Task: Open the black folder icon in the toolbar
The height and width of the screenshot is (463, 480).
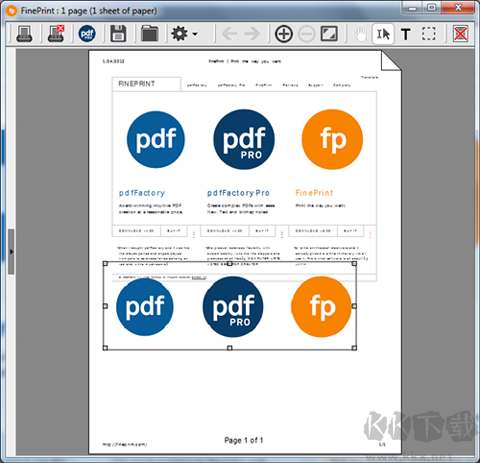Action: coord(149,34)
